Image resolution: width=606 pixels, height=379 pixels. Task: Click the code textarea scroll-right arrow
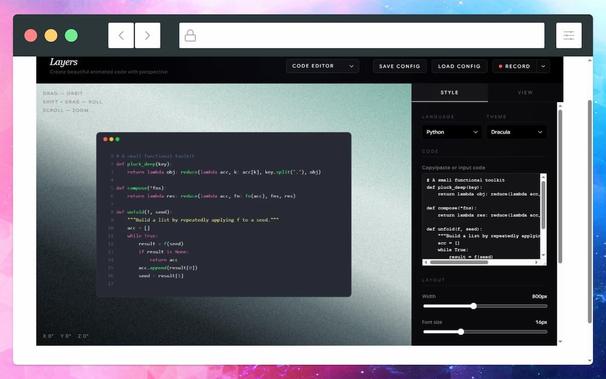[536, 262]
